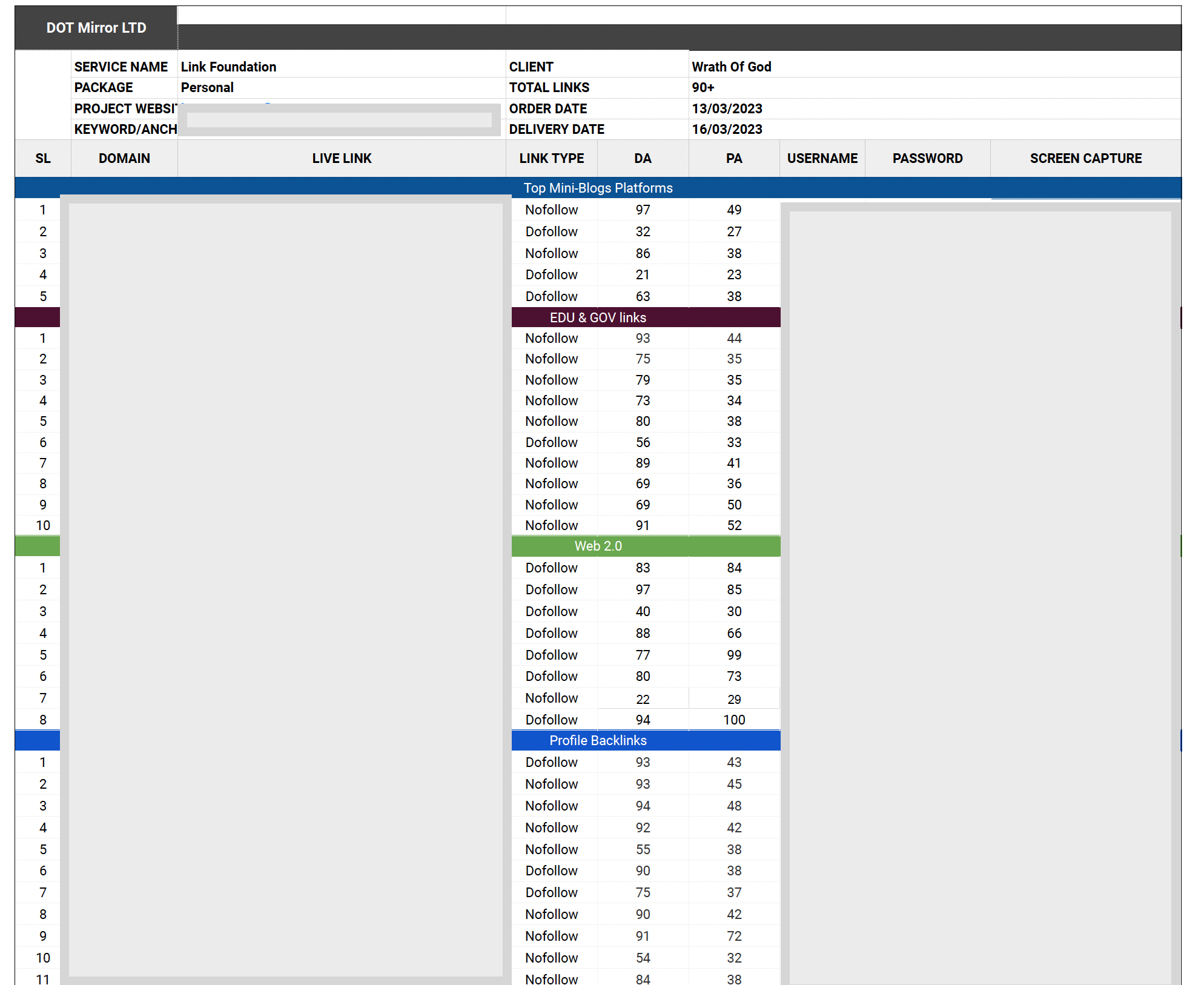Click PA value 99 in Web 2.0 row 5
1204x985 pixels.
[734, 655]
